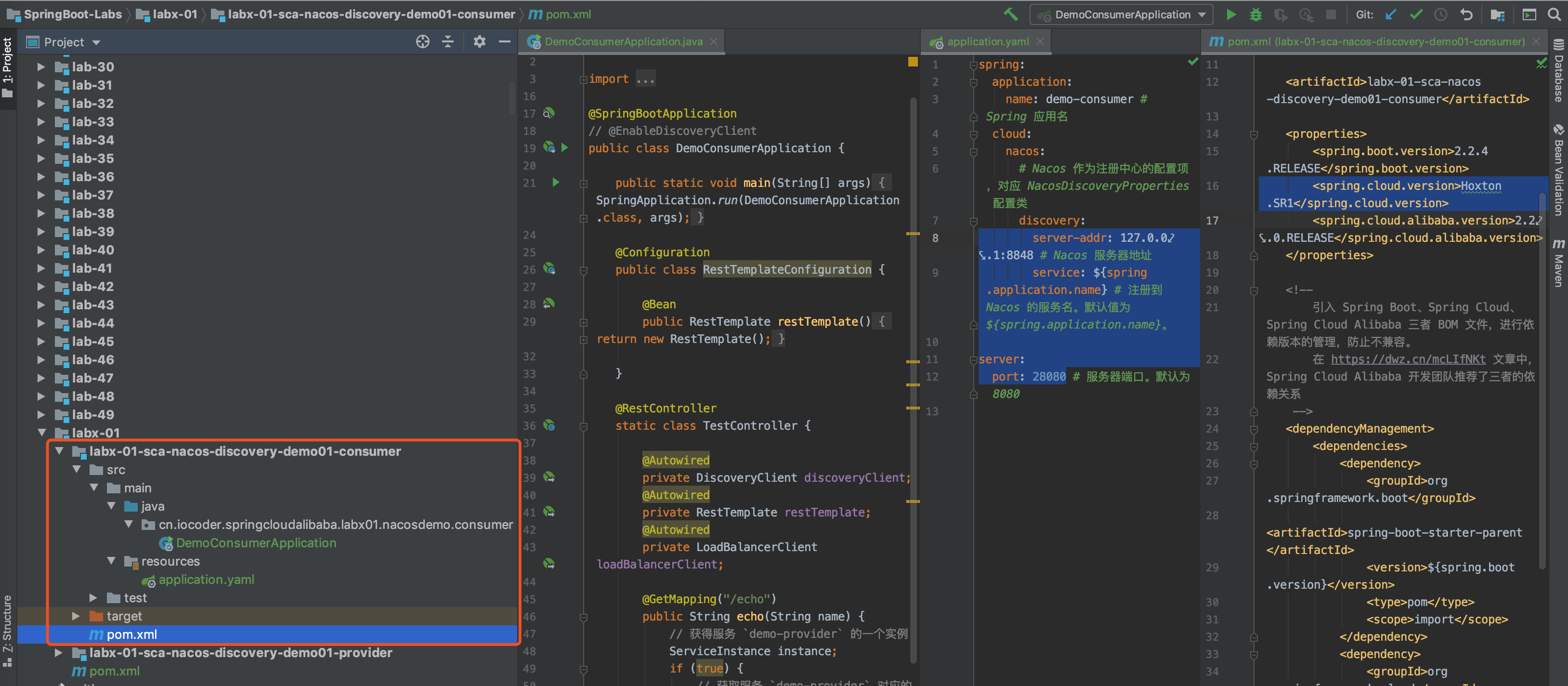Fold the import block in Java editor
Viewport: 1568px width, 686px height.
[583, 79]
